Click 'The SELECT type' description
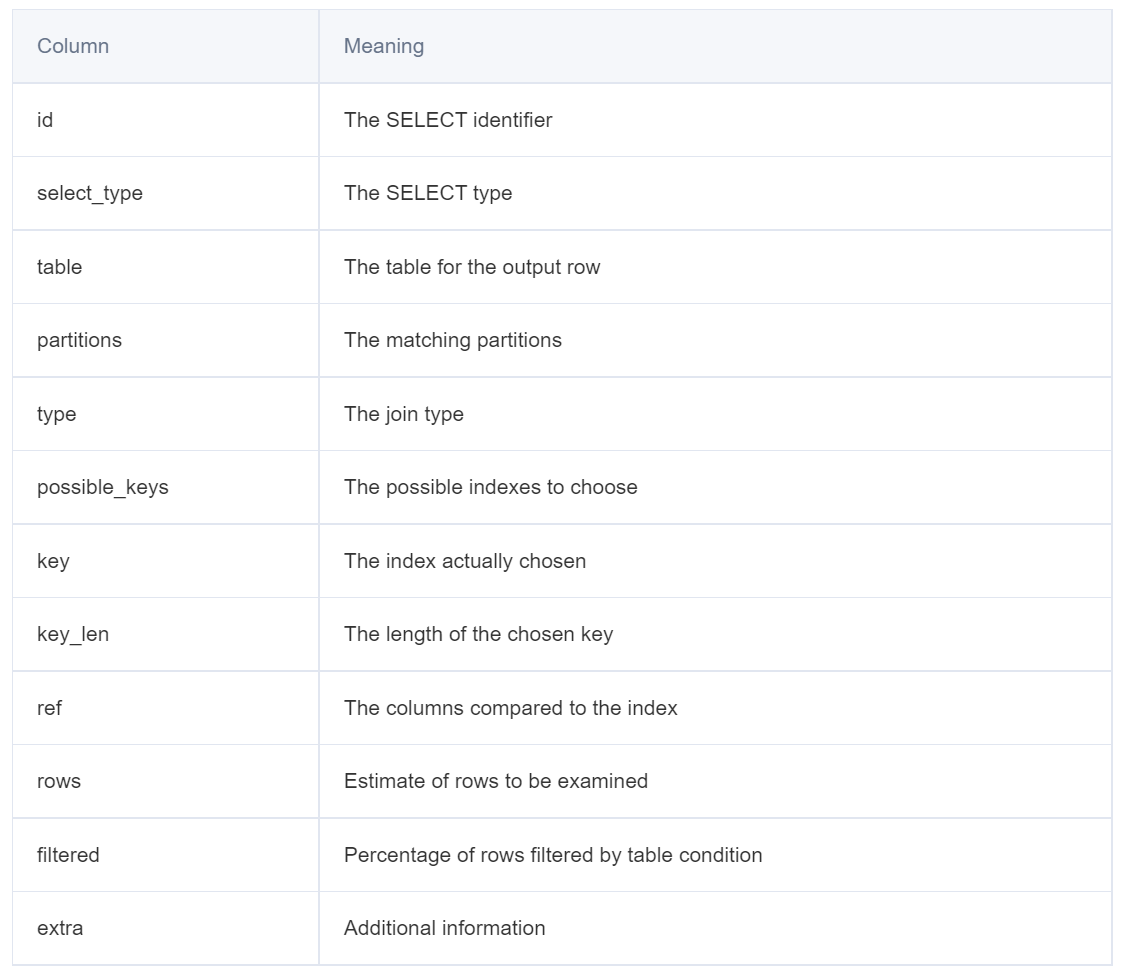1125x970 pixels. click(x=428, y=193)
